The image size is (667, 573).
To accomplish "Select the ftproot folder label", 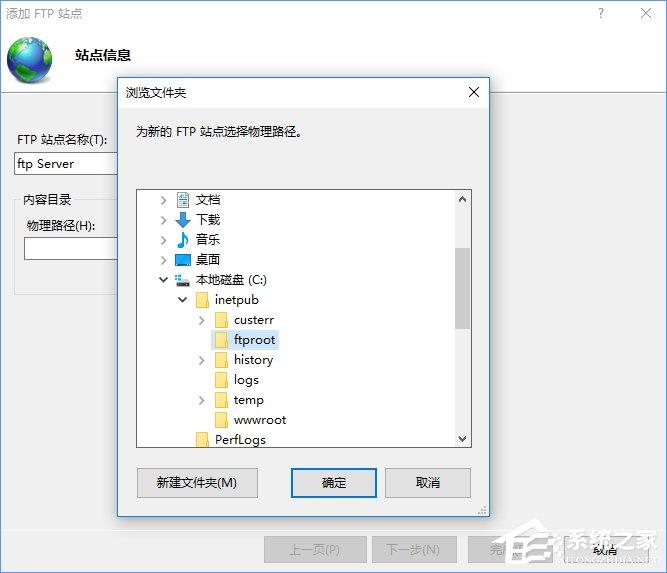I will pos(254,340).
